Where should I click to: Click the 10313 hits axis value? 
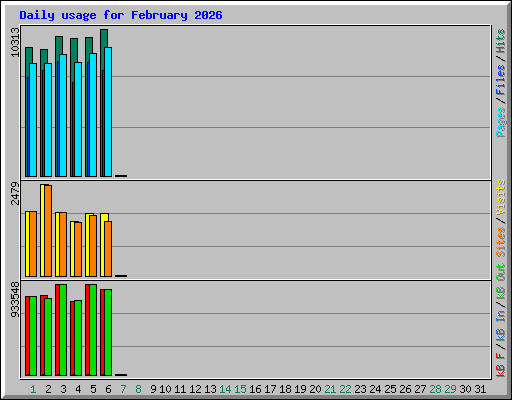15,42
